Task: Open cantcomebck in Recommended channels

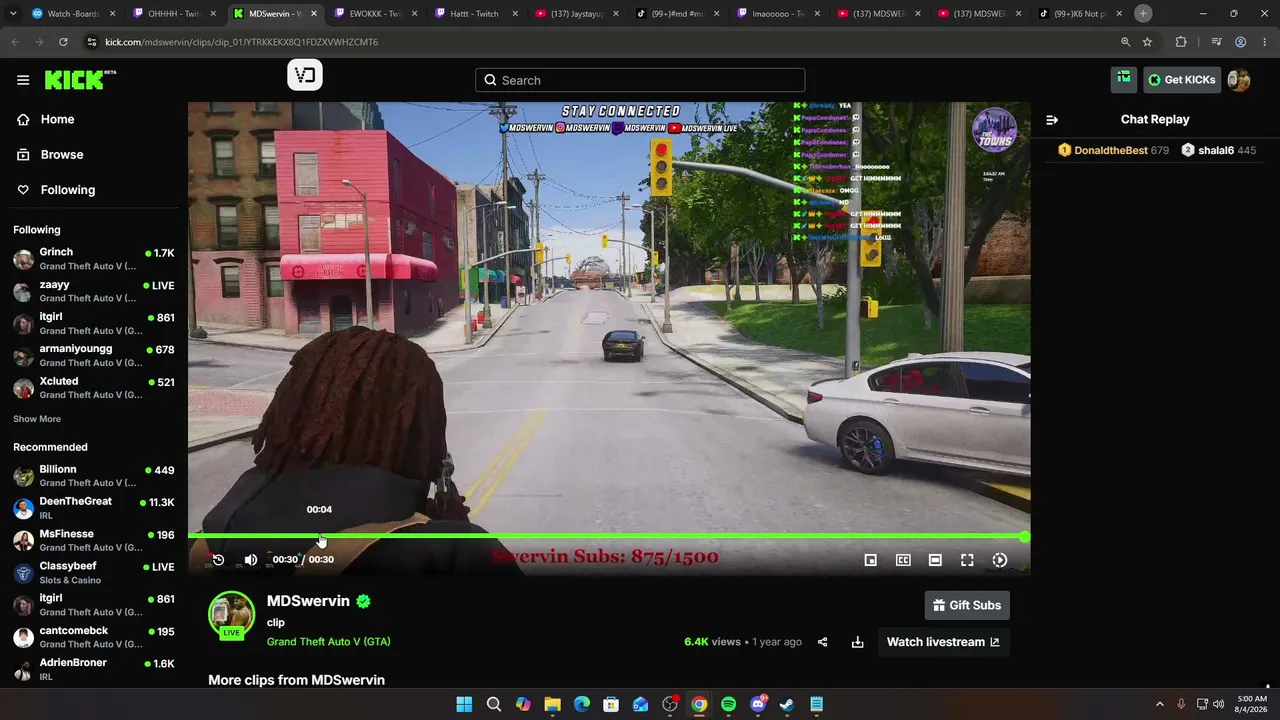Action: point(94,637)
